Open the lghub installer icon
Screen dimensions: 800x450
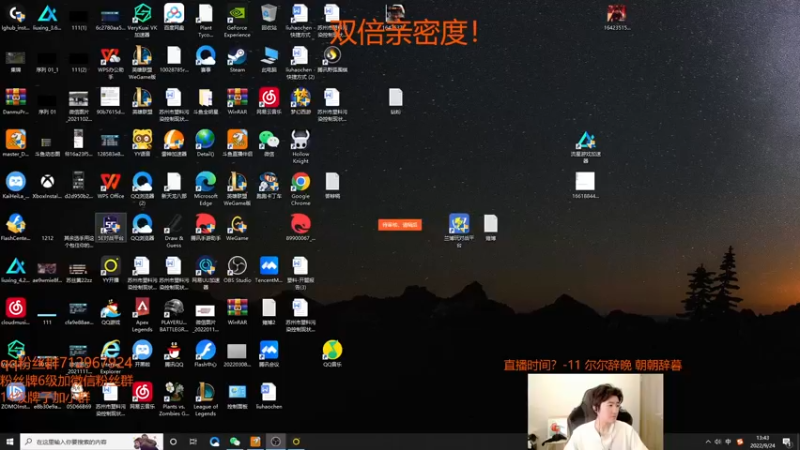tap(15, 17)
